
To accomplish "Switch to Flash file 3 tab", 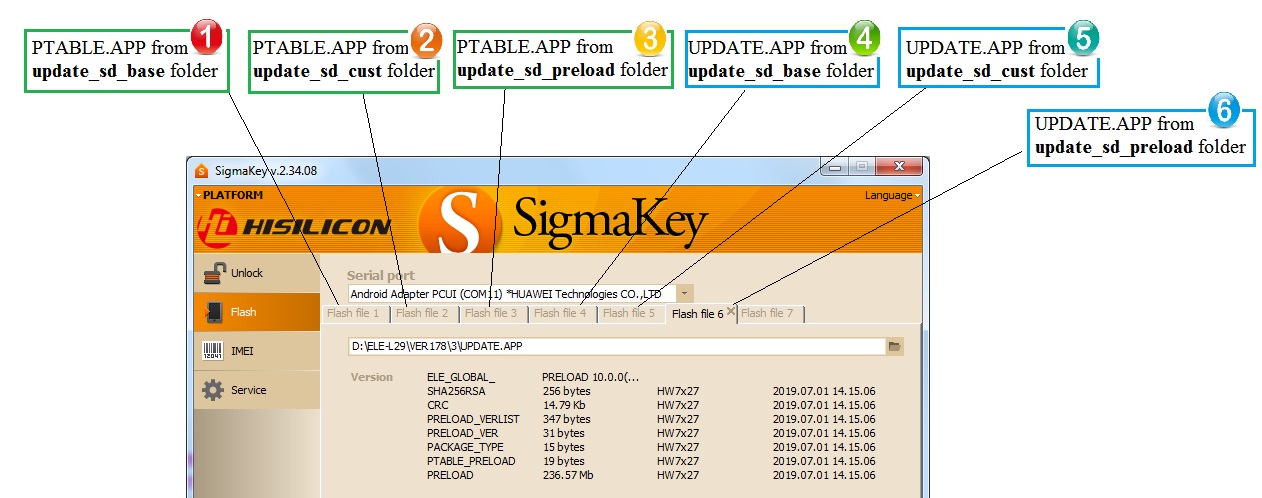I will tap(491, 313).
